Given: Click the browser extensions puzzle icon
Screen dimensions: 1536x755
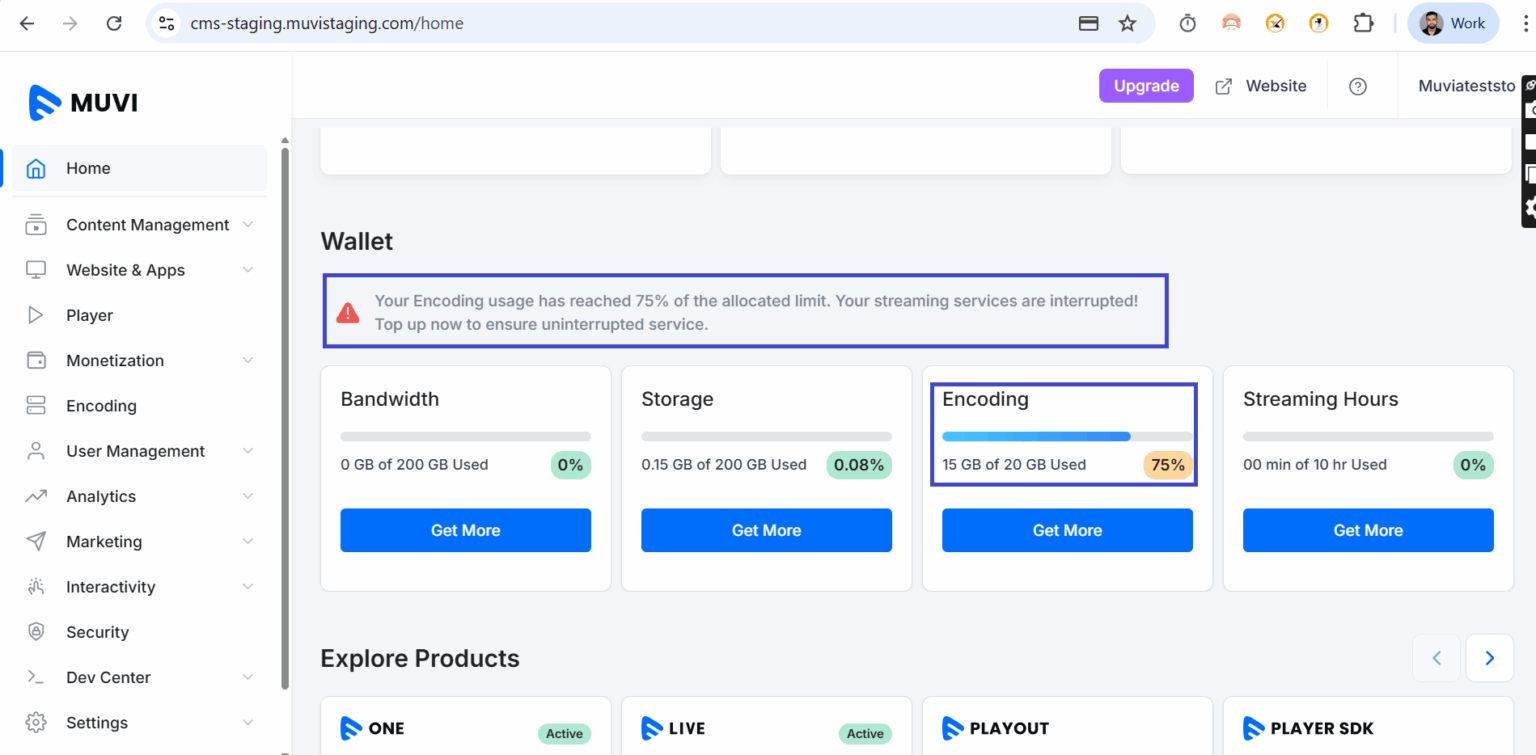Looking at the screenshot, I should (x=1363, y=22).
